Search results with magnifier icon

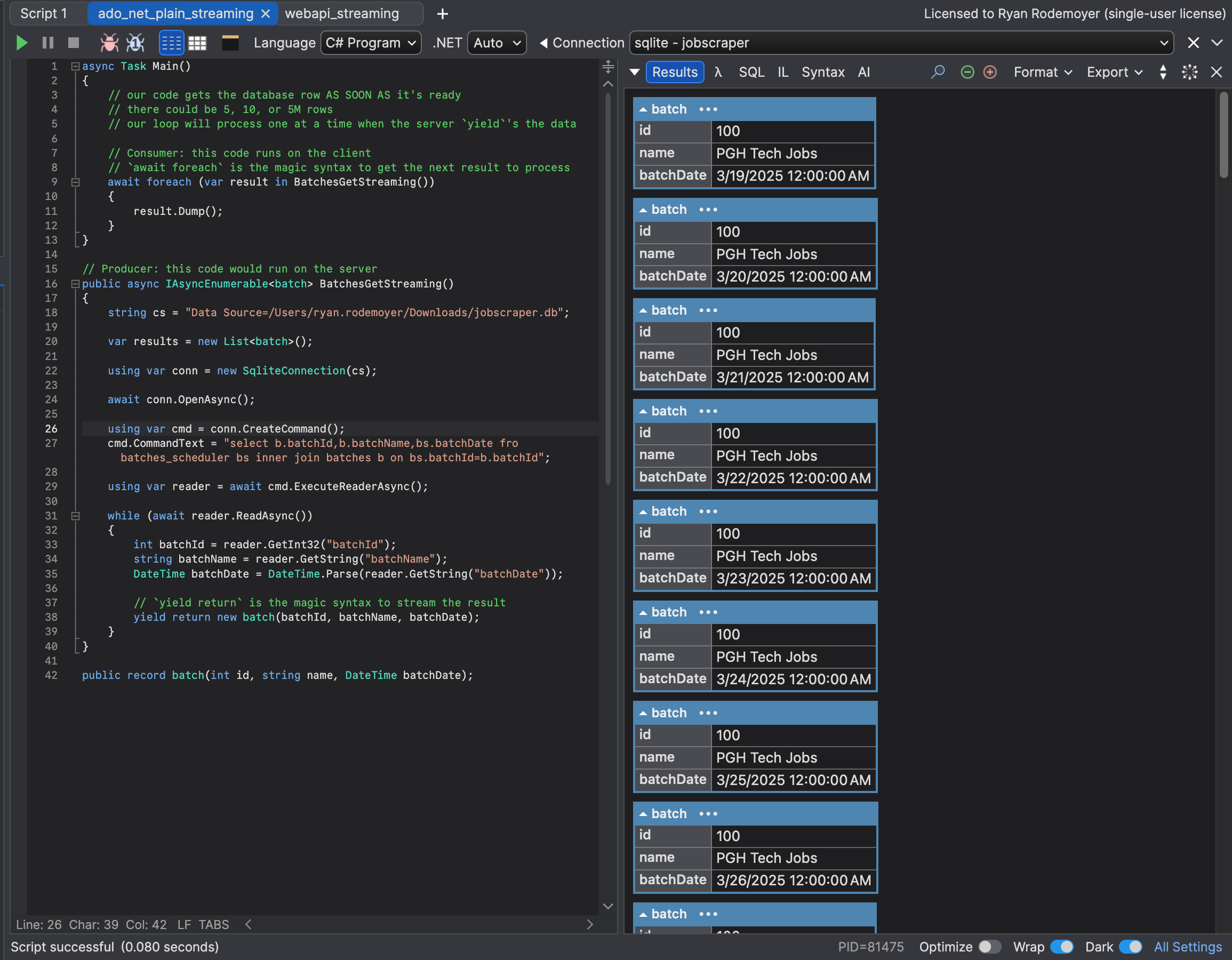(938, 72)
